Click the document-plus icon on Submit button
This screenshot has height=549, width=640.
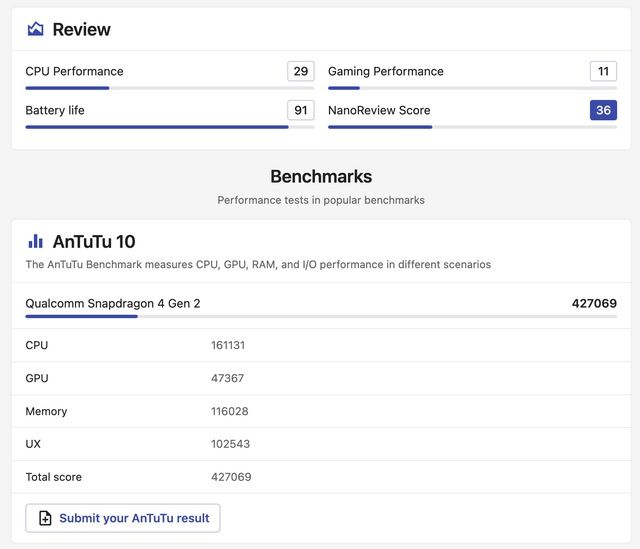pos(45,518)
